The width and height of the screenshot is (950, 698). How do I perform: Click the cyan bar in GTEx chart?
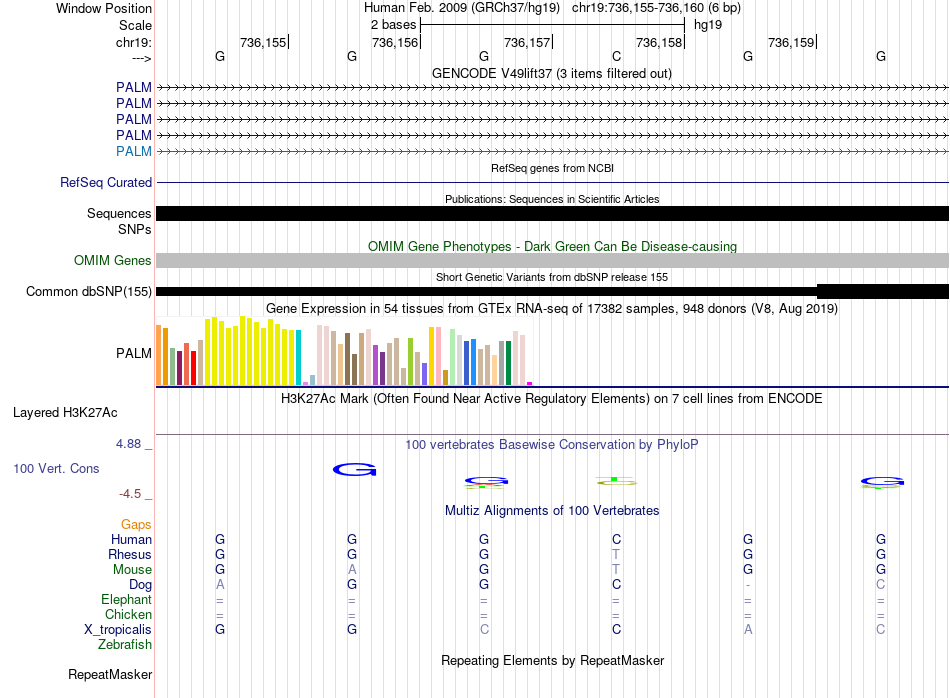(298, 357)
